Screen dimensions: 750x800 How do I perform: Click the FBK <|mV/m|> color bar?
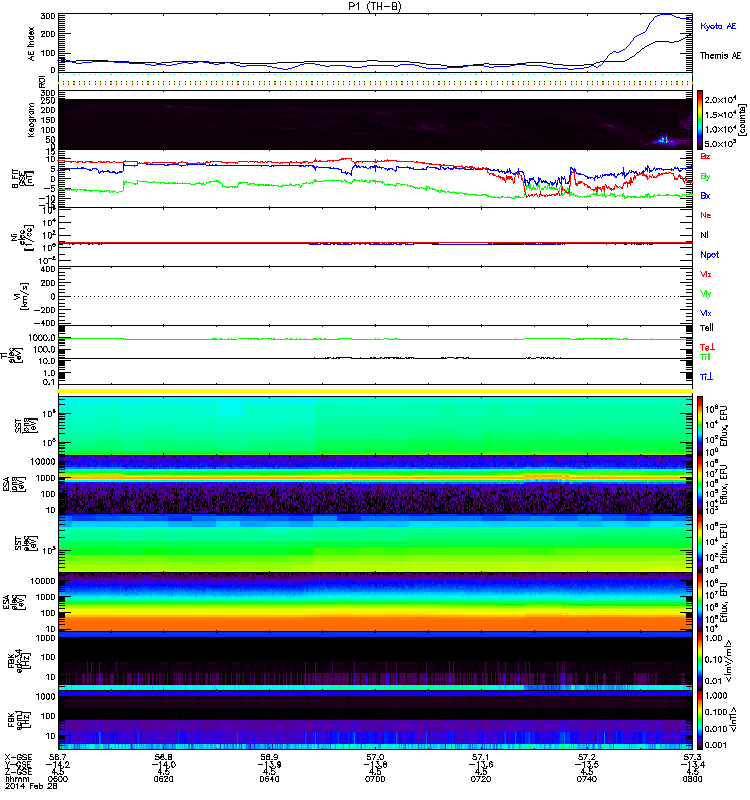pos(700,661)
